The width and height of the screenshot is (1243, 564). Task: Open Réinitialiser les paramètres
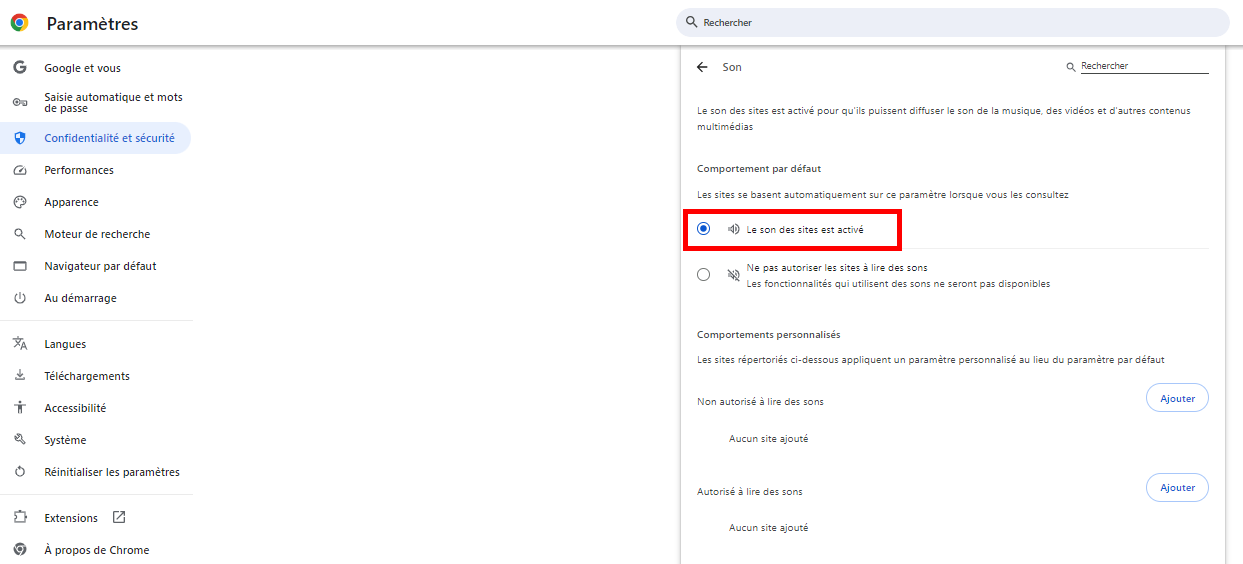pos(112,472)
